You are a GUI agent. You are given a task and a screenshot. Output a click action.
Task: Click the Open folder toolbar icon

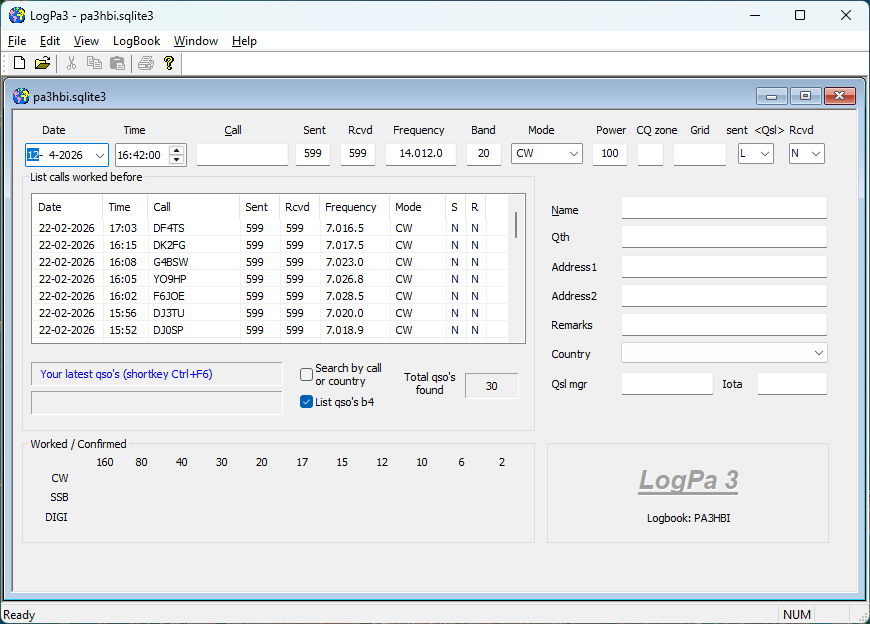42,63
